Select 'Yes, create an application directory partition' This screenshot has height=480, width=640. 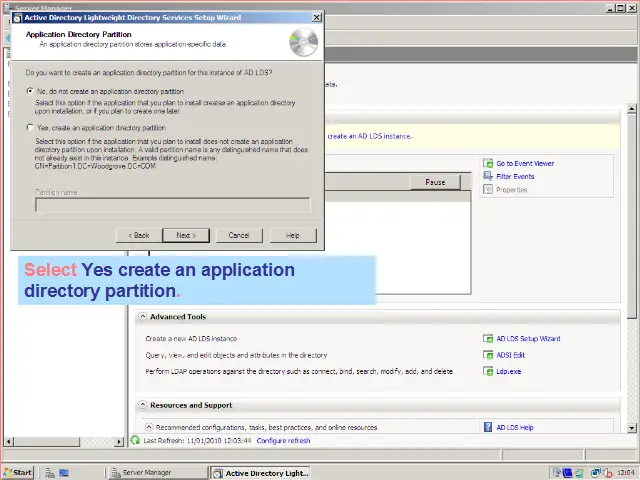pyautogui.click(x=30, y=128)
